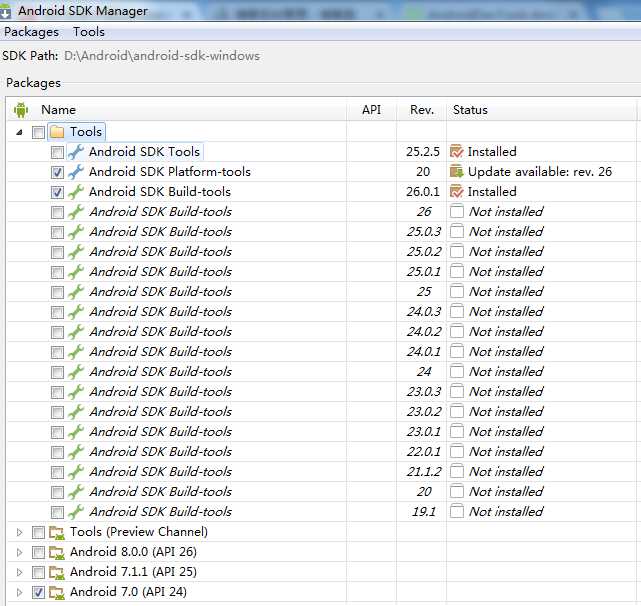Click Not installed icon for rev 24.0.3
Image resolution: width=641 pixels, height=606 pixels.
457,312
